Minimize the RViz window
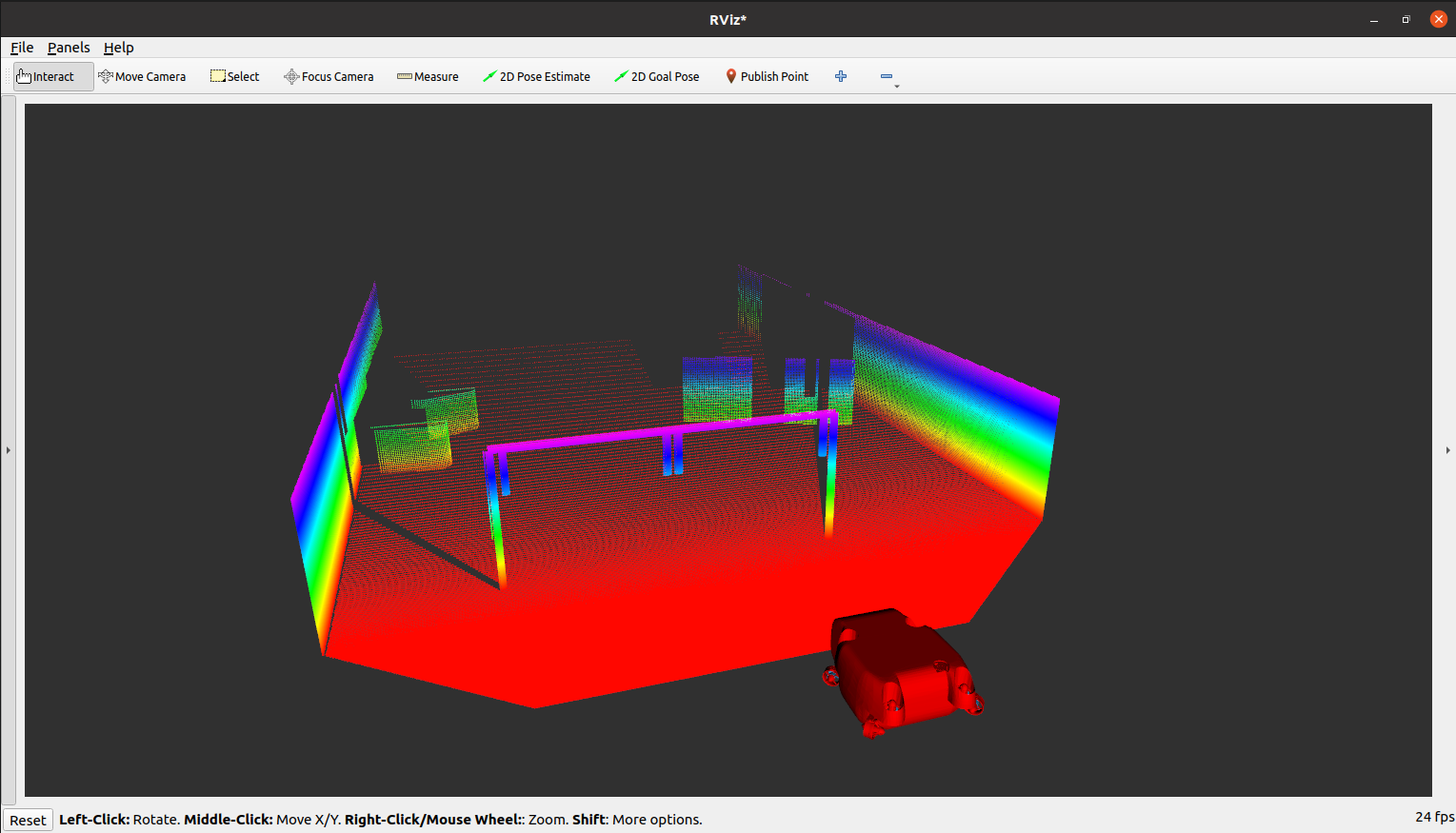The height and width of the screenshot is (833, 1456). tap(1374, 19)
